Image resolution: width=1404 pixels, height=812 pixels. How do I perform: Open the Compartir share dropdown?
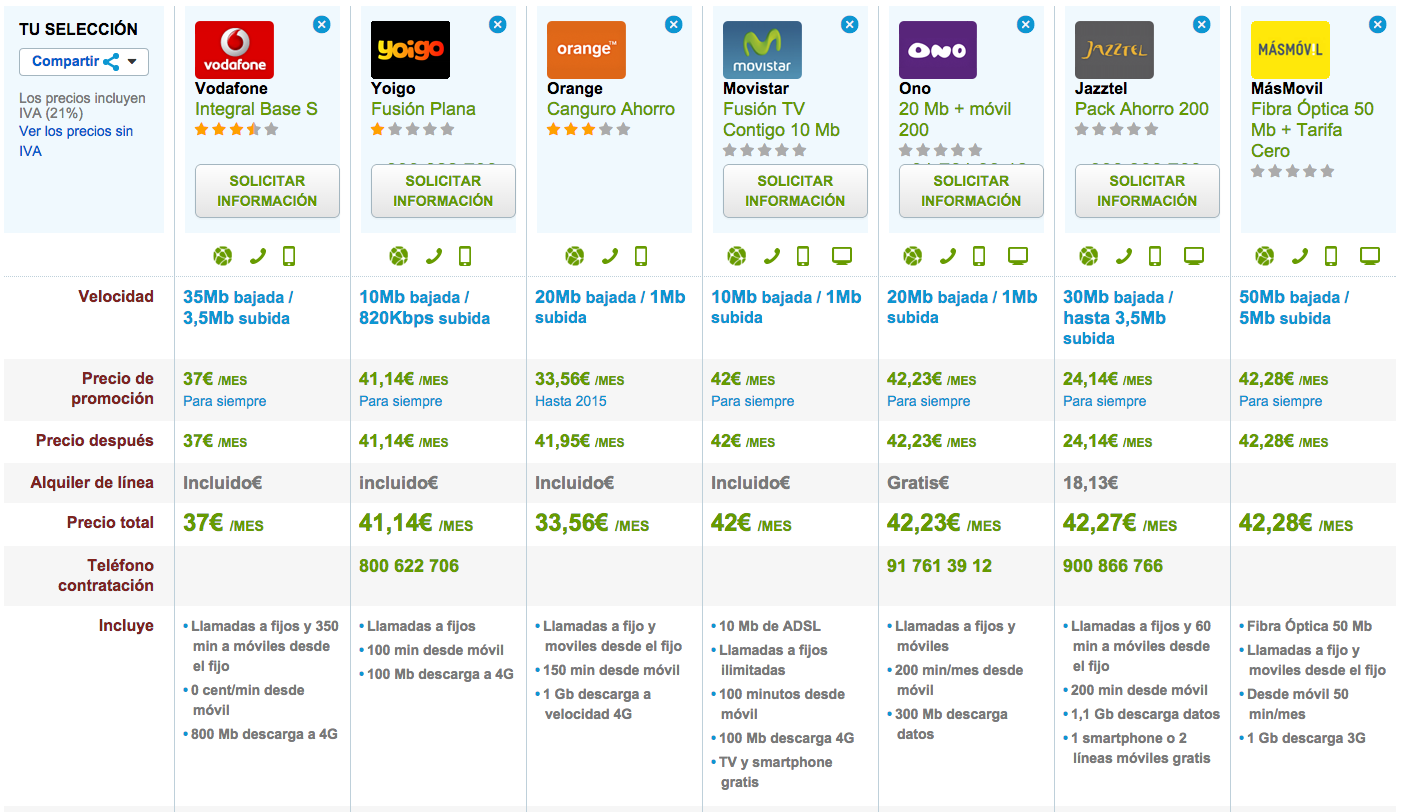84,62
